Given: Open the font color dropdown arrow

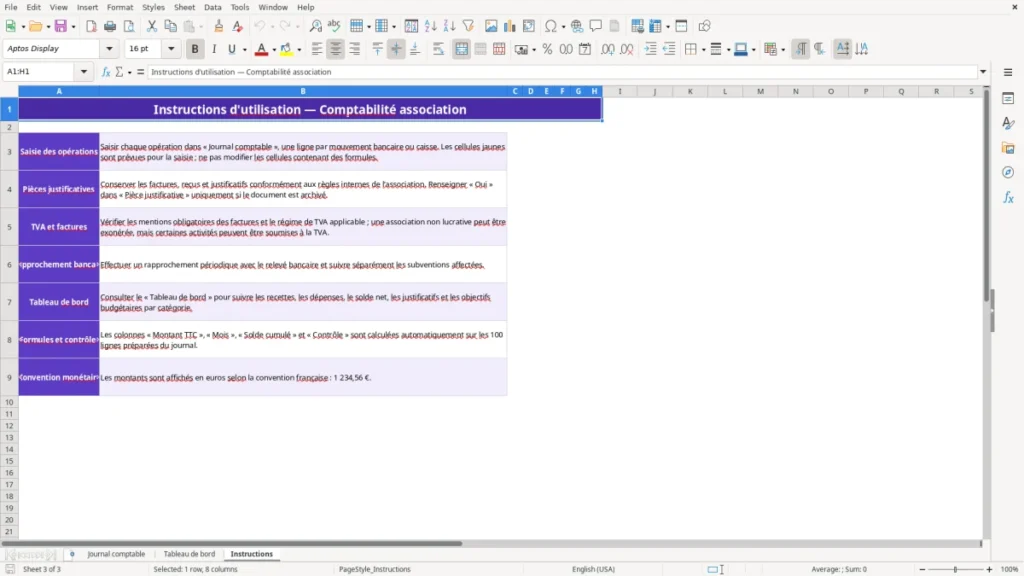Looking at the screenshot, I should pyautogui.click(x=274, y=49).
